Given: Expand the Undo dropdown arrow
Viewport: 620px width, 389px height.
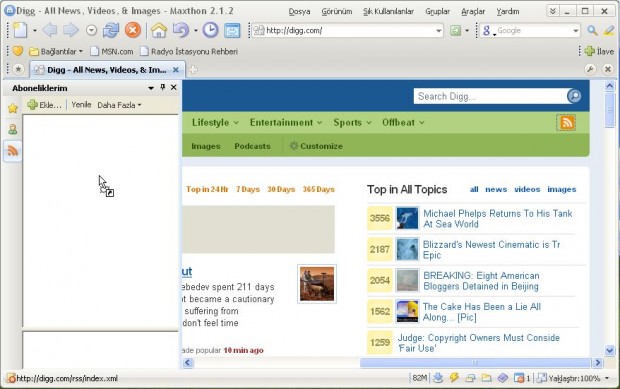Looking at the screenshot, I should click(196, 30).
